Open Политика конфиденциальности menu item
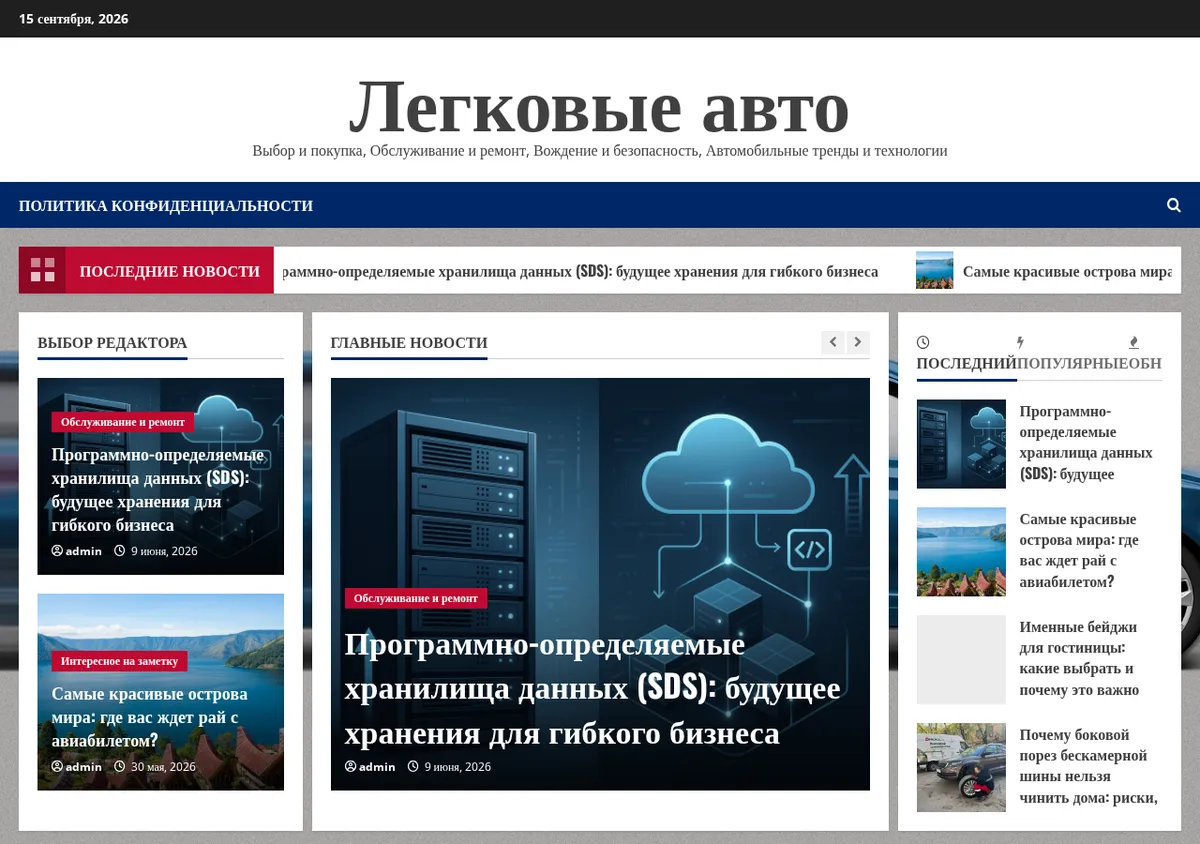Screen dimensions: 1200x844 [166, 205]
